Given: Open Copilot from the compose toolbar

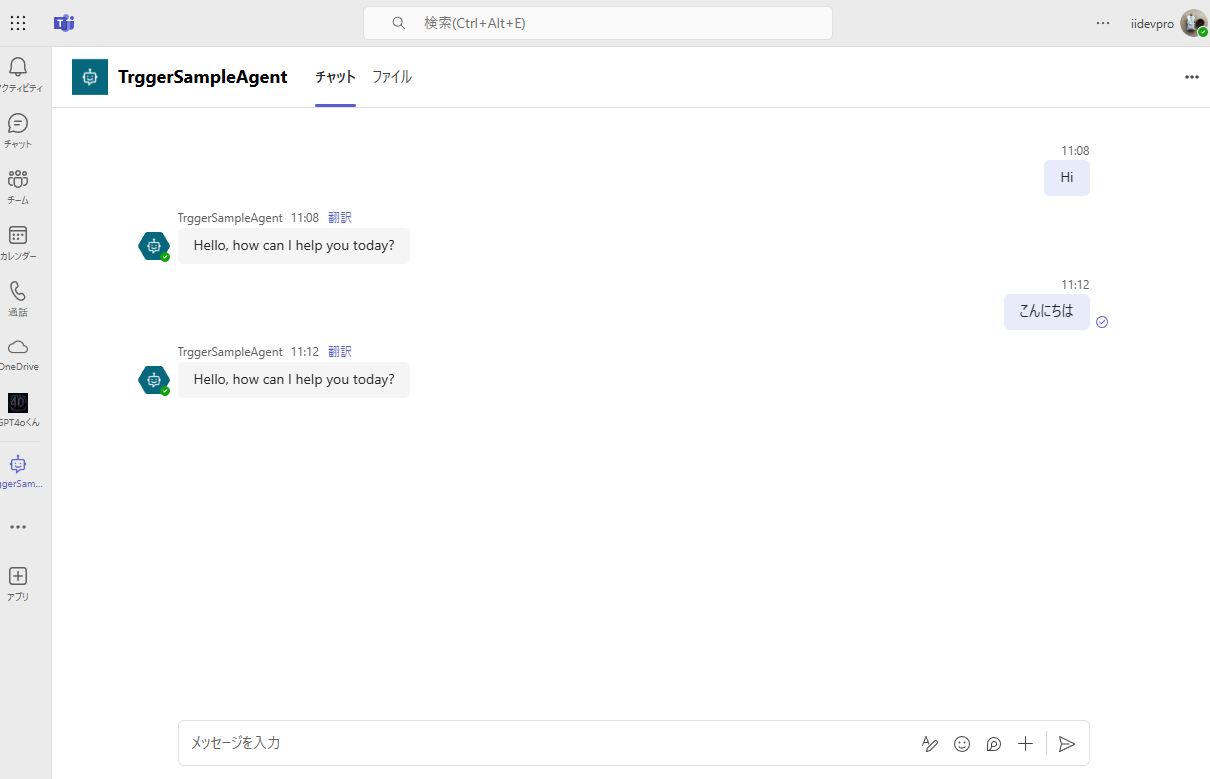Looking at the screenshot, I should click(993, 743).
